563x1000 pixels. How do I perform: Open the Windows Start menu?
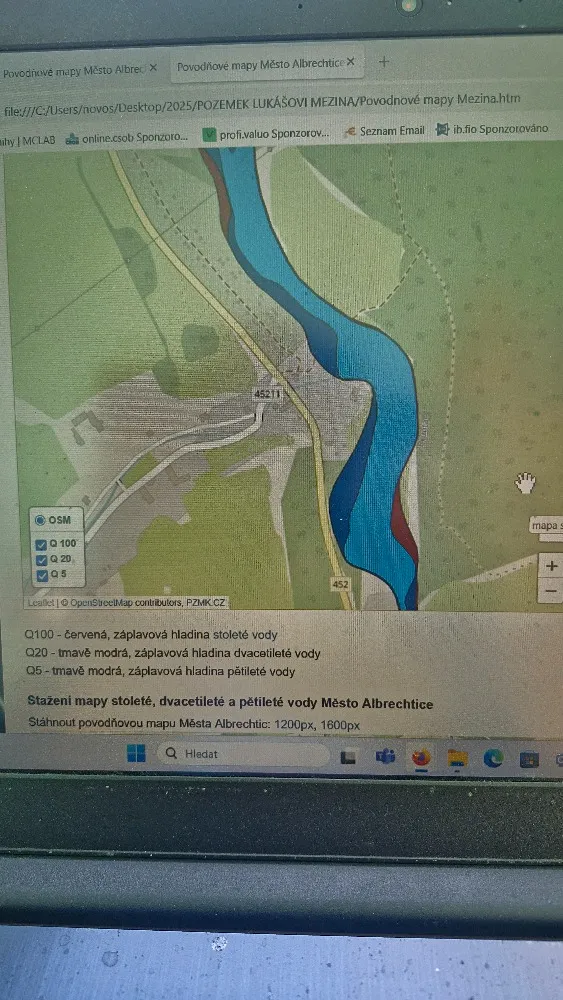click(x=136, y=753)
